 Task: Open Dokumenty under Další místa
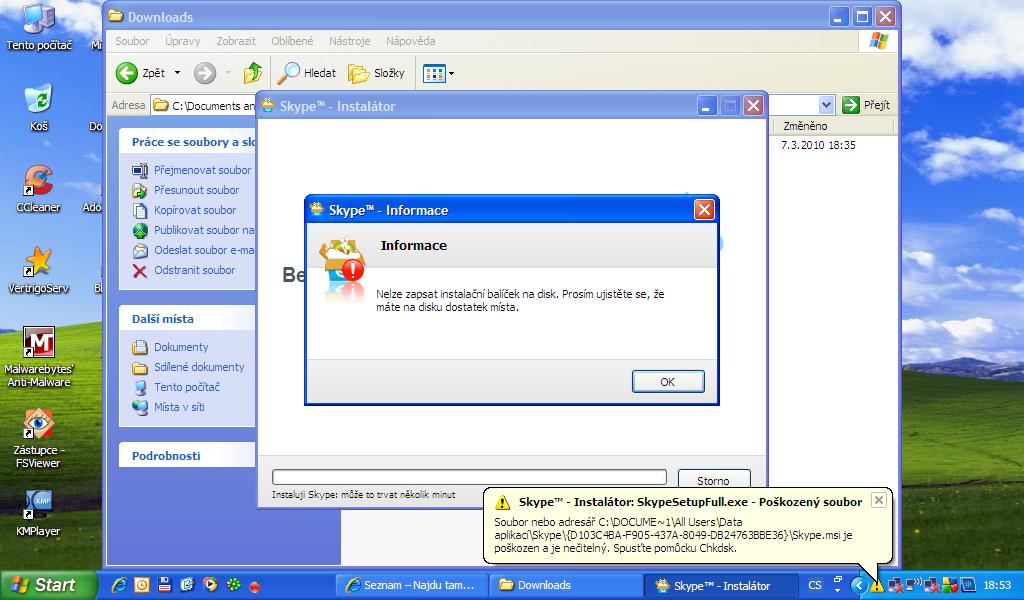click(181, 347)
